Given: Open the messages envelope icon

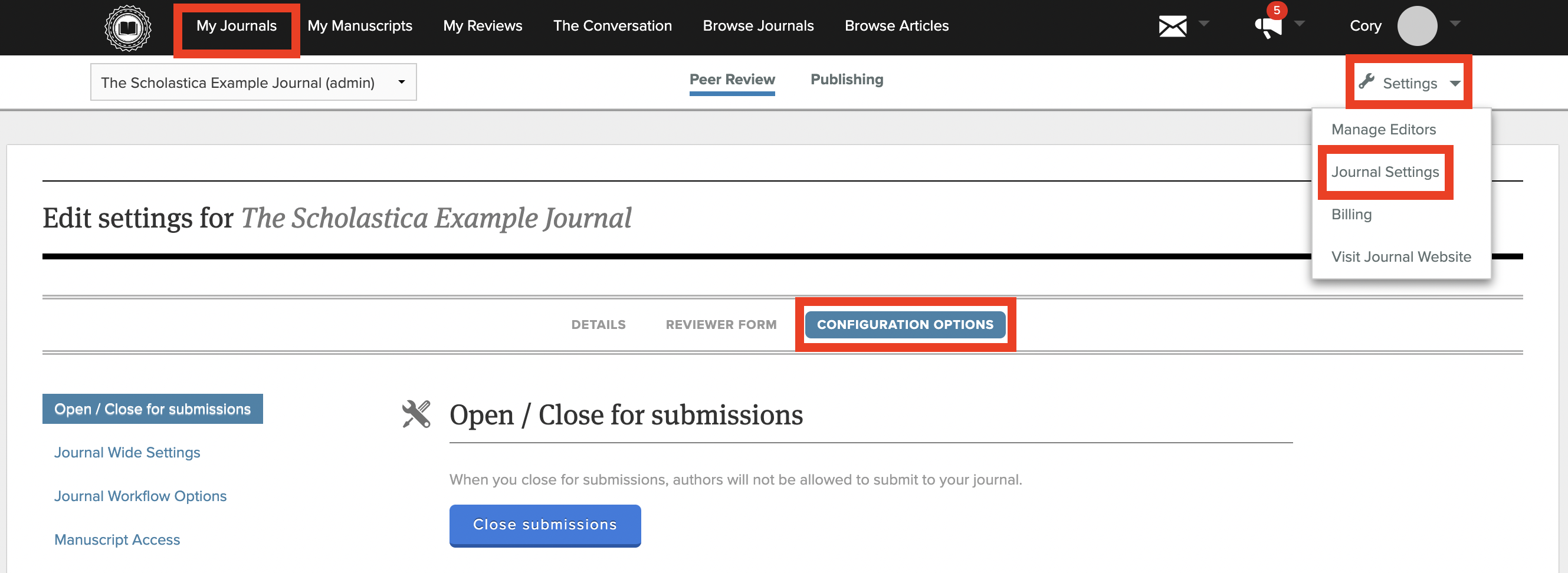Looking at the screenshot, I should (x=1172, y=26).
